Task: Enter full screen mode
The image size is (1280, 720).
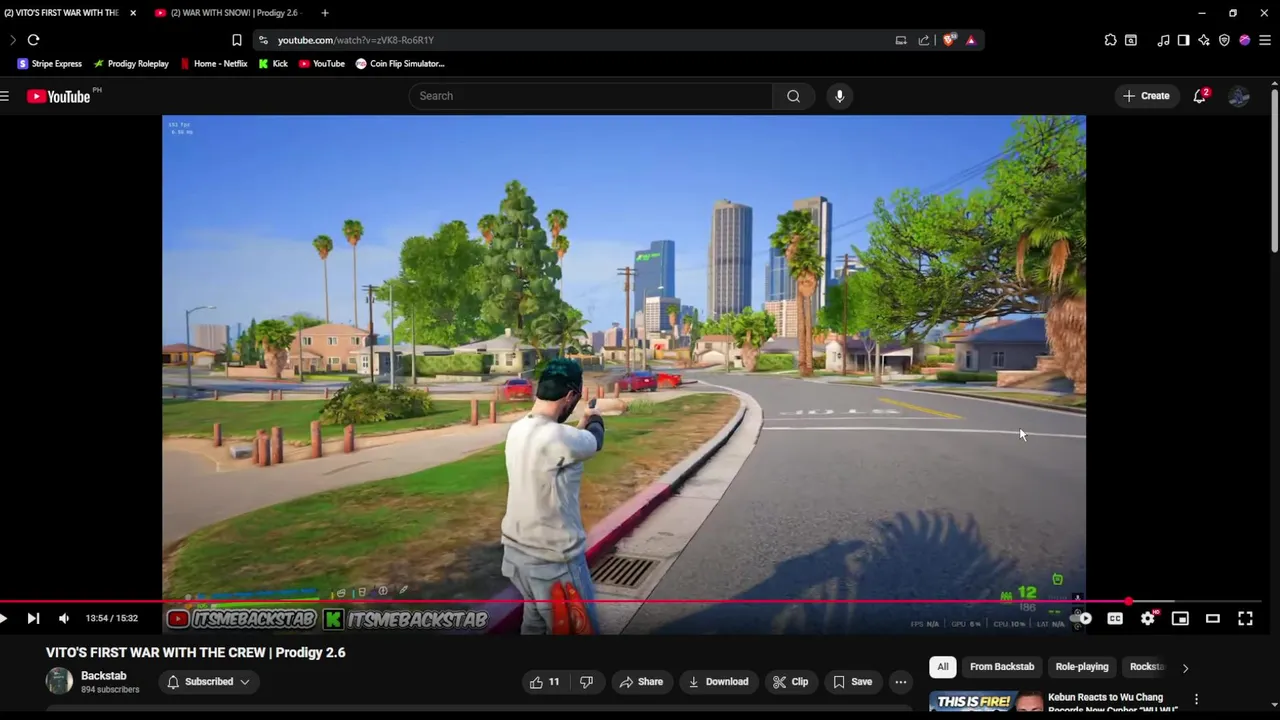Action: click(x=1245, y=618)
